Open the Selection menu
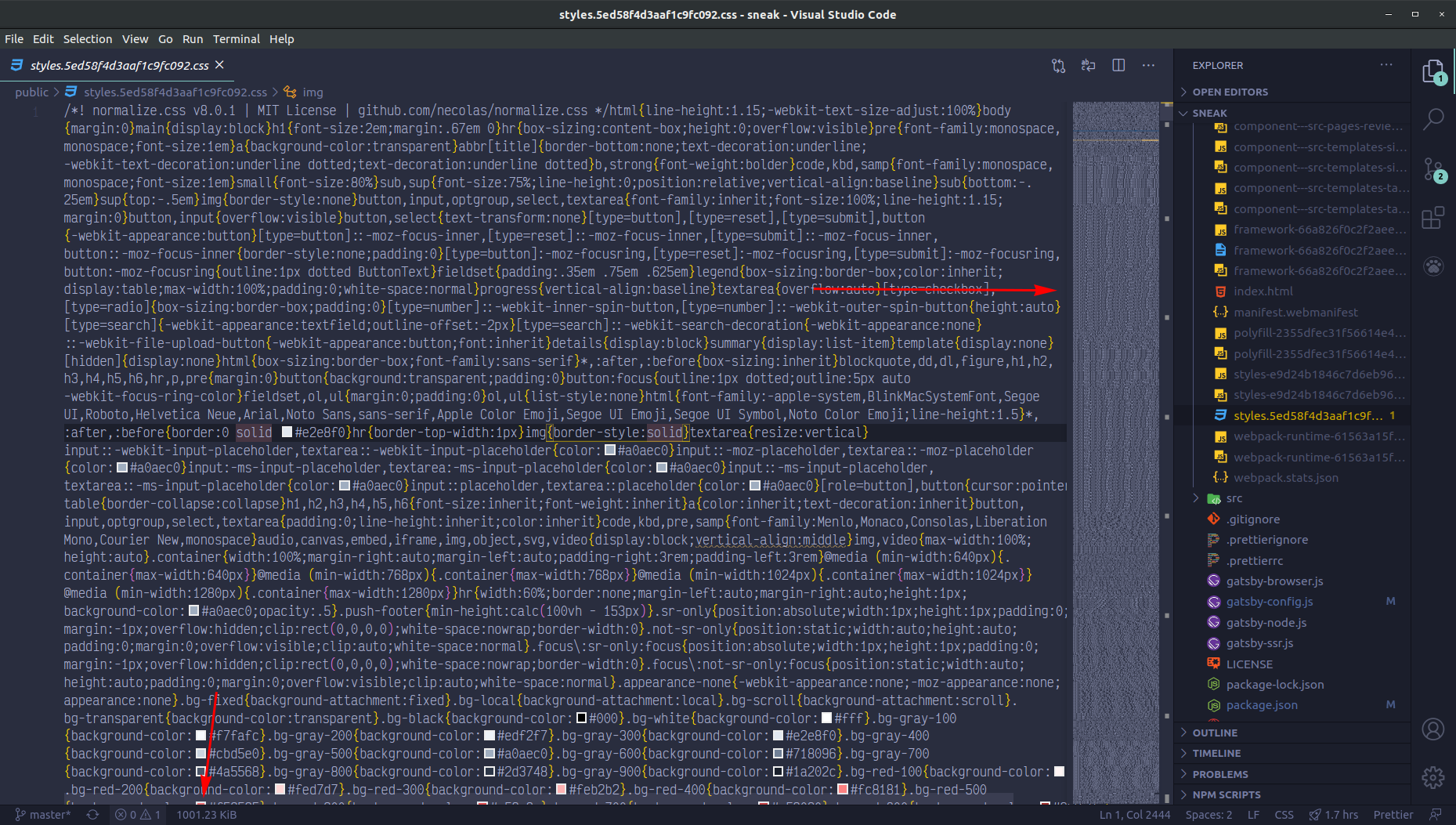This screenshot has height=825, width=1456. coord(87,39)
